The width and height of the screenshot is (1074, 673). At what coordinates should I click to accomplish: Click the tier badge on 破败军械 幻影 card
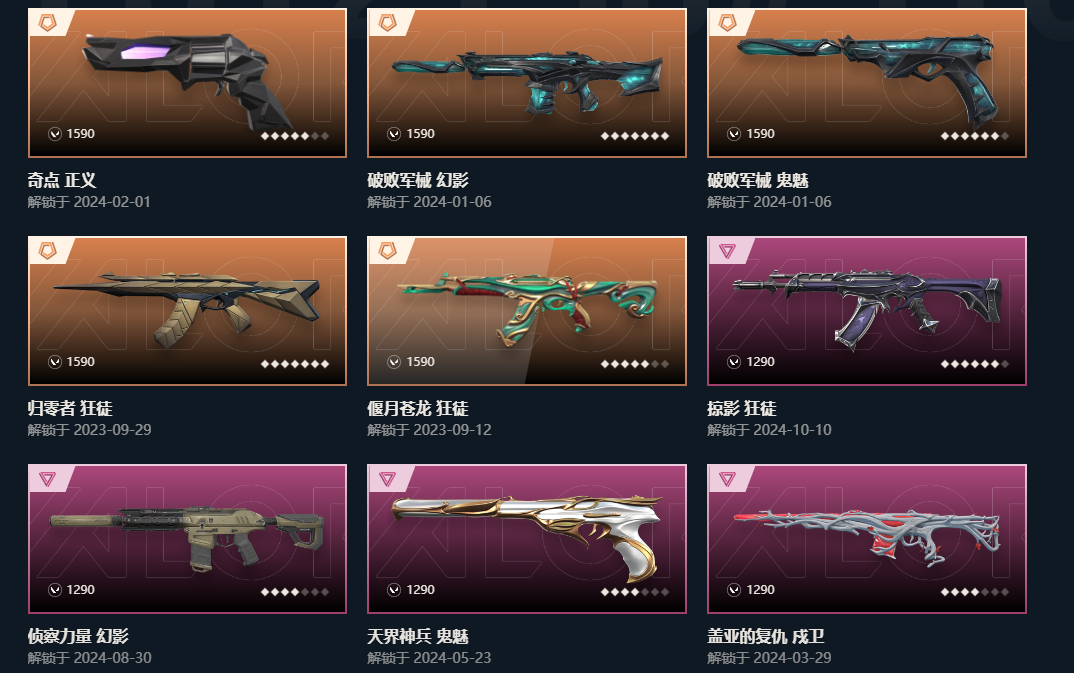(x=387, y=23)
